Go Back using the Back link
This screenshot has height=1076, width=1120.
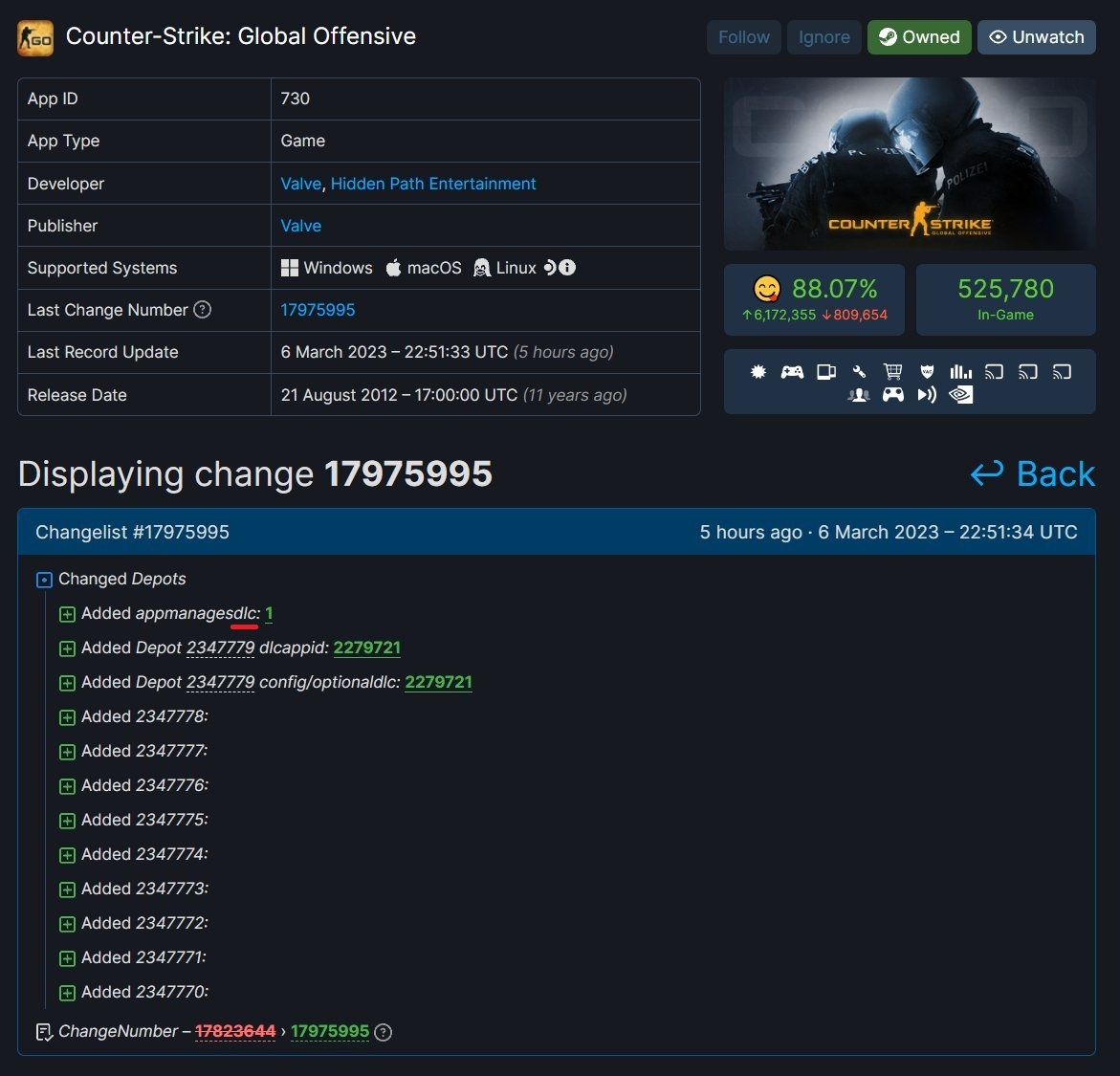click(x=1033, y=473)
